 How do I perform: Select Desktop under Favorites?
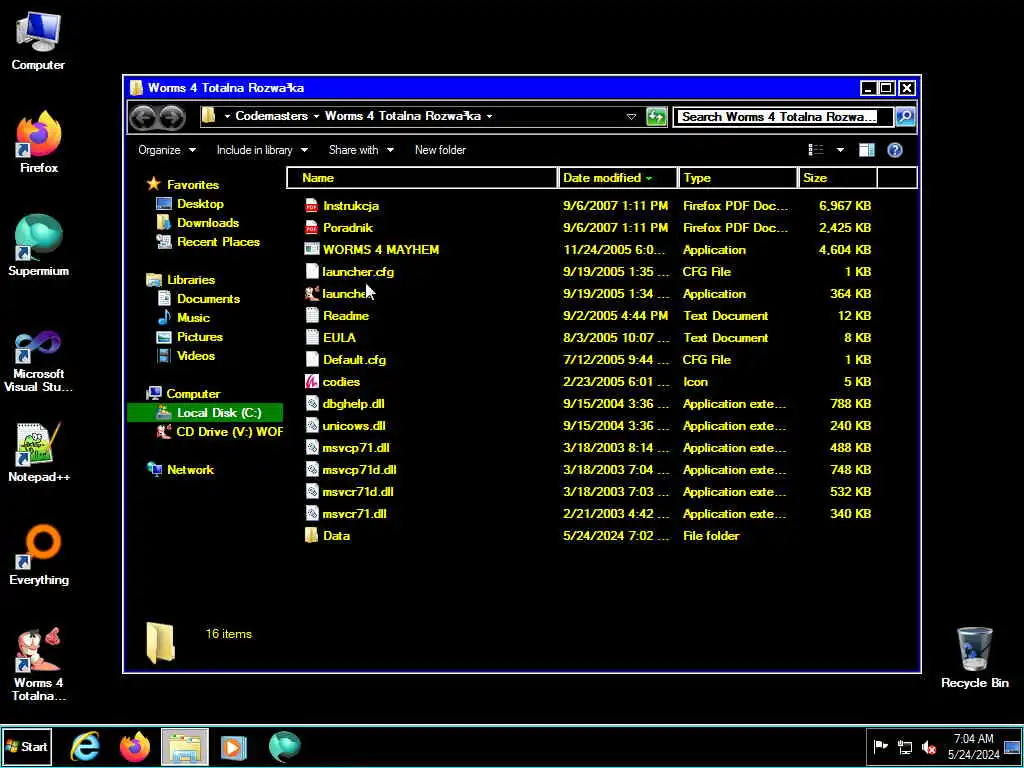200,204
